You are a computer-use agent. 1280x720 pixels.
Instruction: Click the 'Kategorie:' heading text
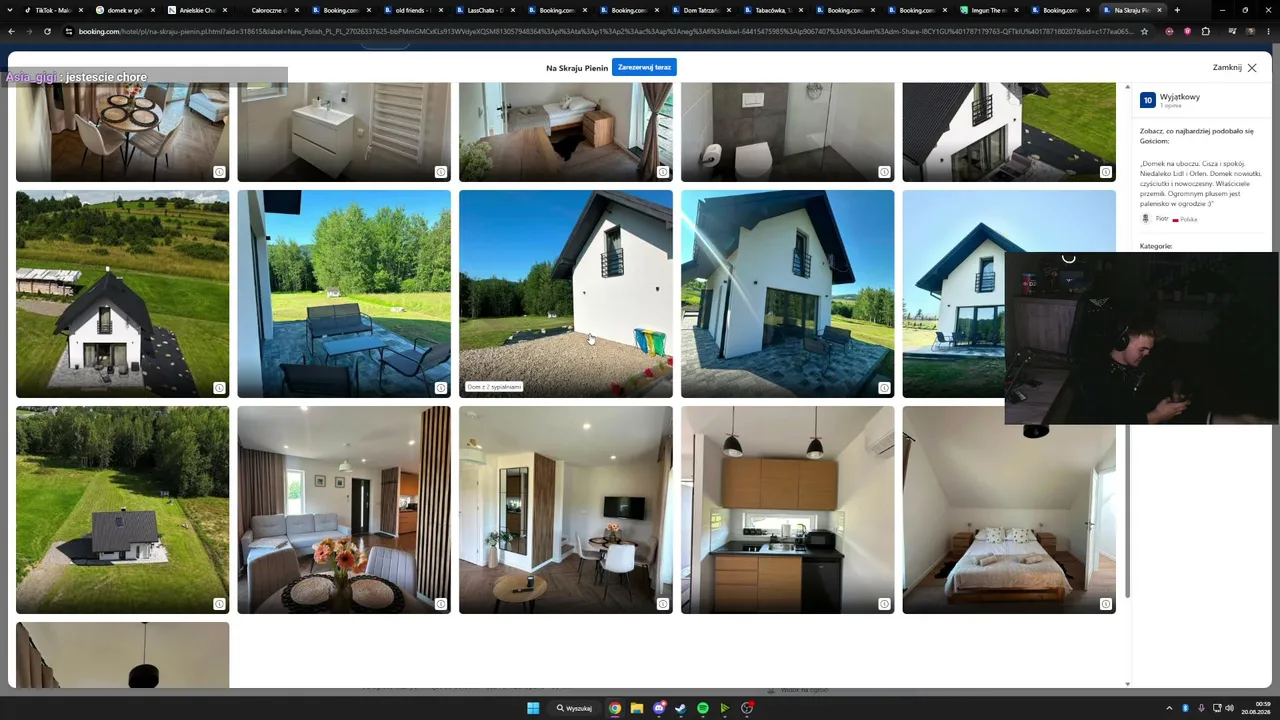point(1156,246)
